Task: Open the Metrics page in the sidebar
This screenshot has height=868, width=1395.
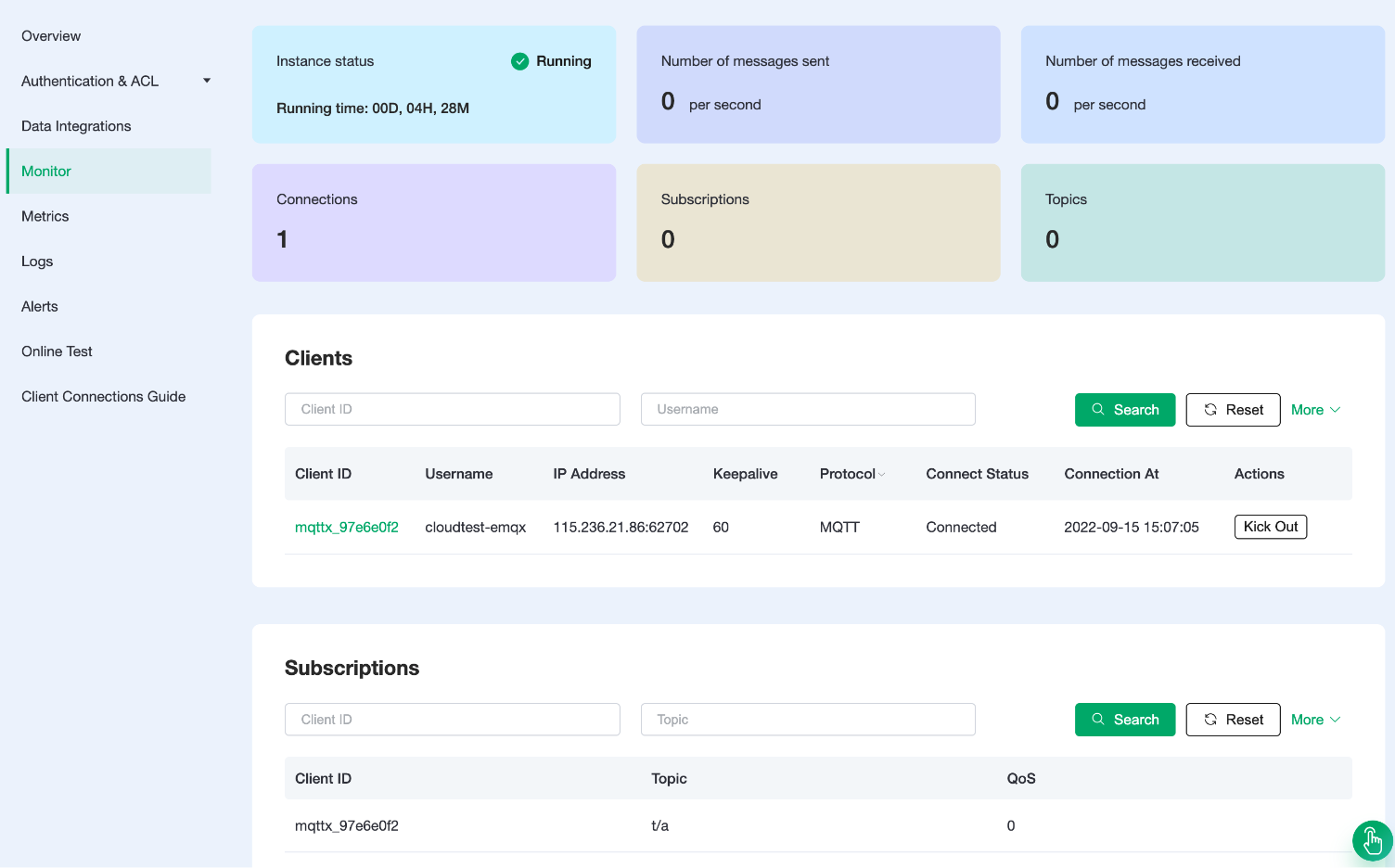Action: pyautogui.click(x=45, y=216)
